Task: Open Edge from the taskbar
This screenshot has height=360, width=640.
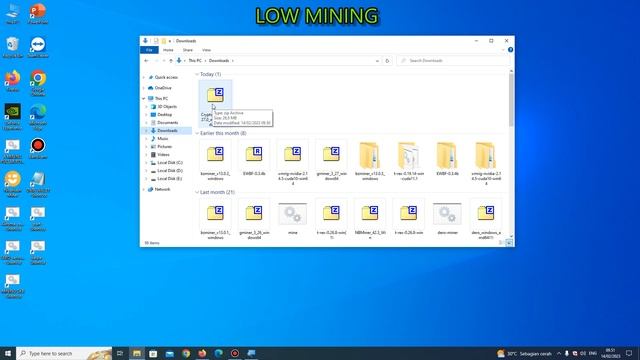Action: (219, 353)
